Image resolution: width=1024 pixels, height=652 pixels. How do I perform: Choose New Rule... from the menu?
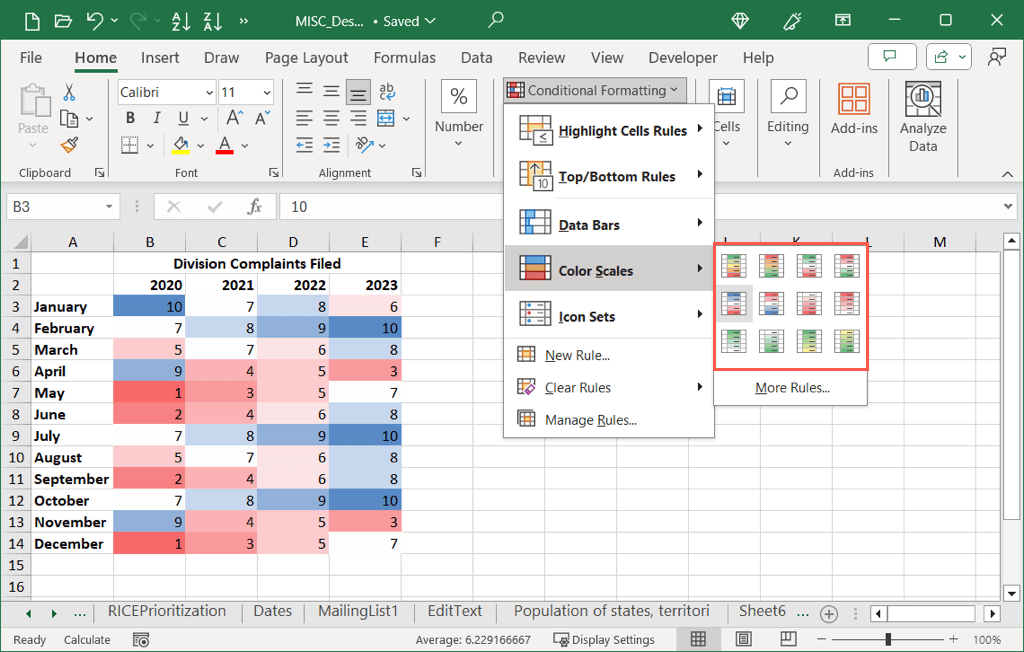tap(609, 355)
